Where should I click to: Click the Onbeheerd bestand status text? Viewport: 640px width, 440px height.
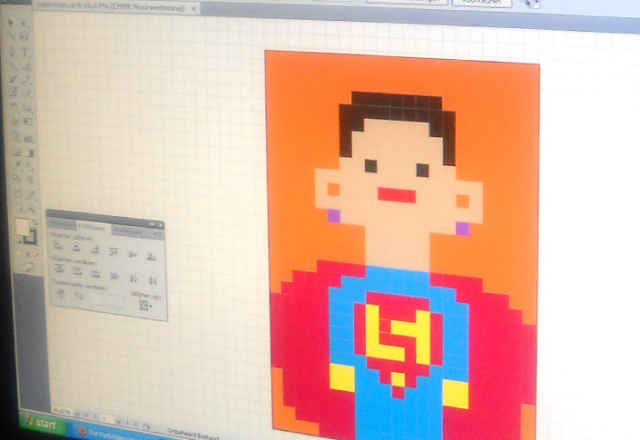pyautogui.click(x=193, y=435)
